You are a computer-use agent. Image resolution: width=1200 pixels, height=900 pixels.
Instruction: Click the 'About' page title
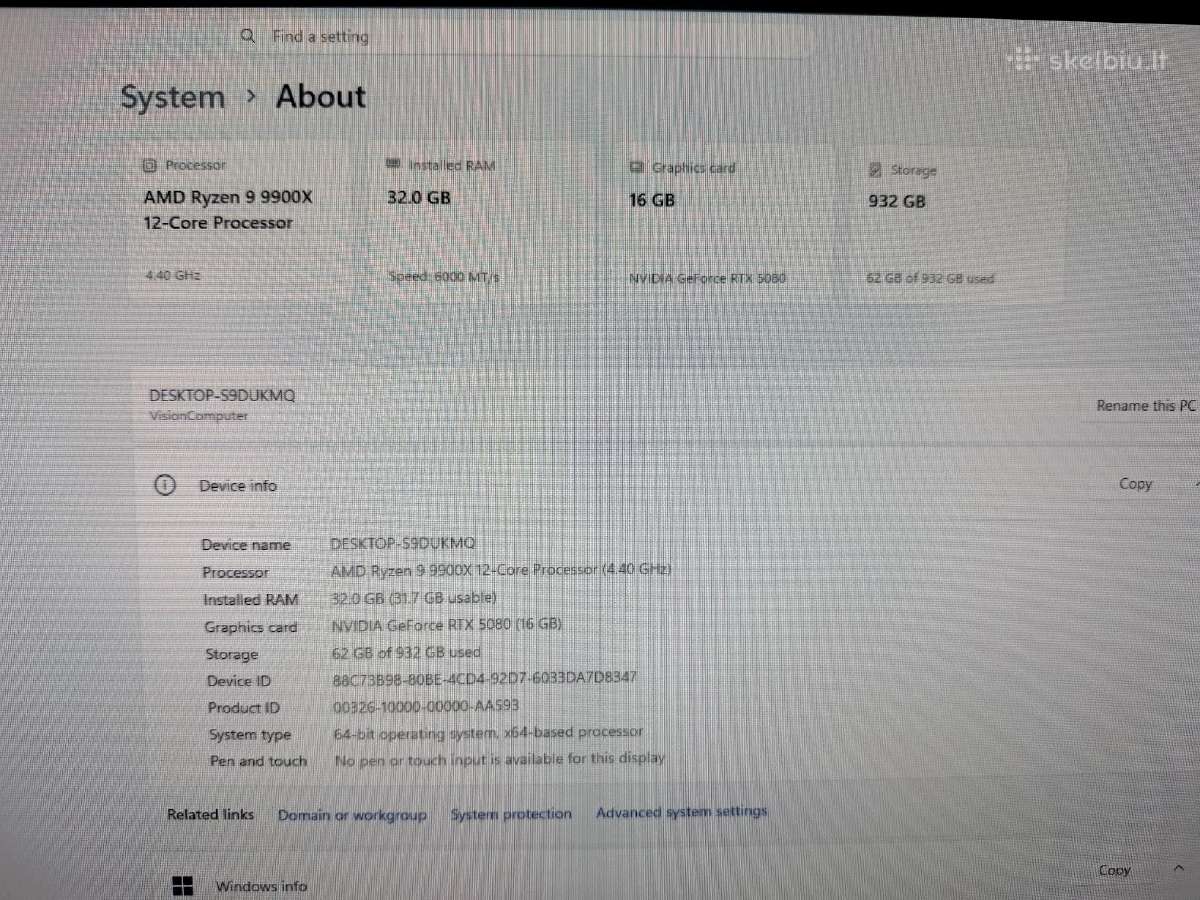click(x=321, y=97)
